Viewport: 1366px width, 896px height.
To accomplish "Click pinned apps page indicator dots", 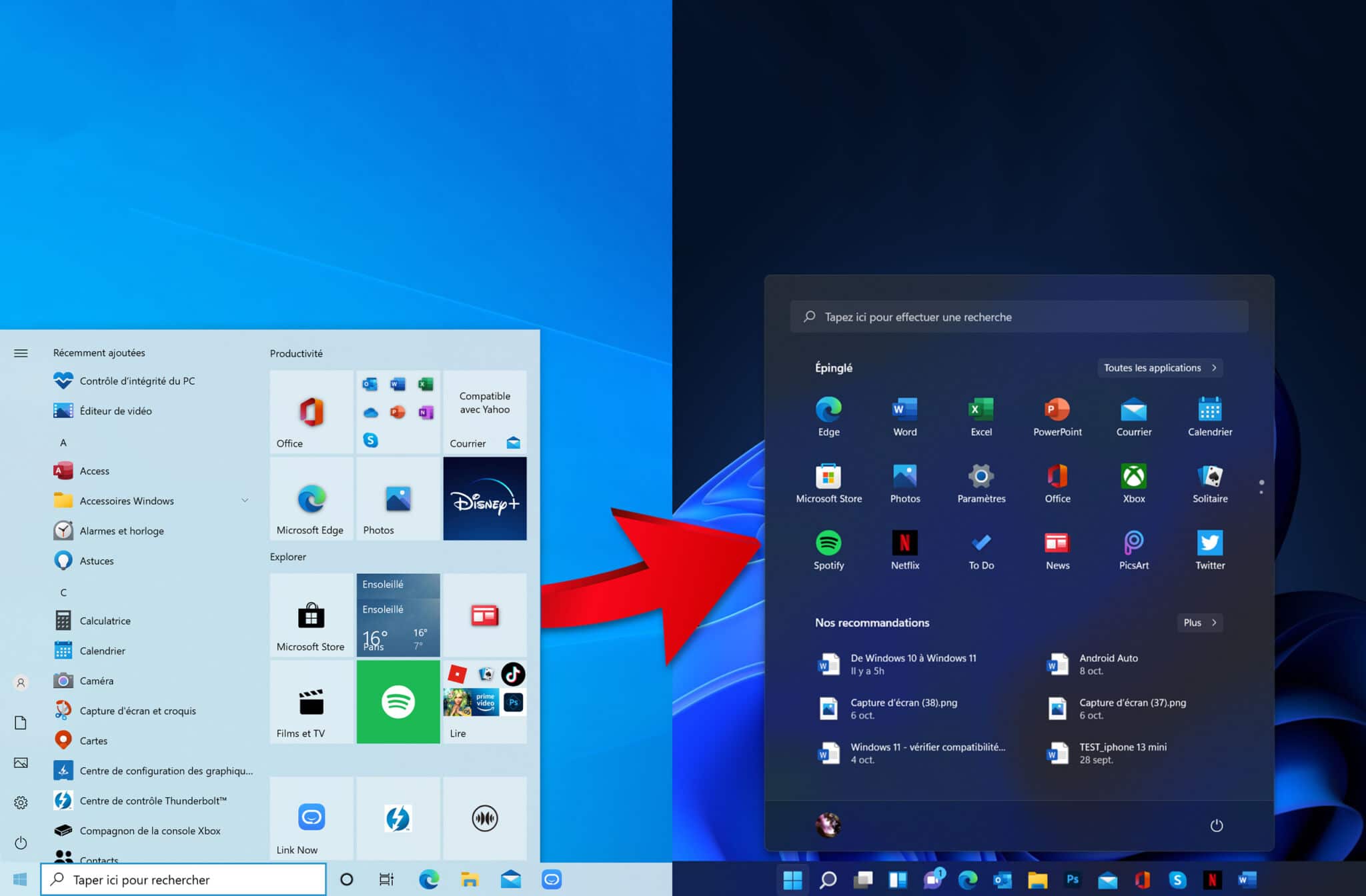I will [x=1261, y=487].
